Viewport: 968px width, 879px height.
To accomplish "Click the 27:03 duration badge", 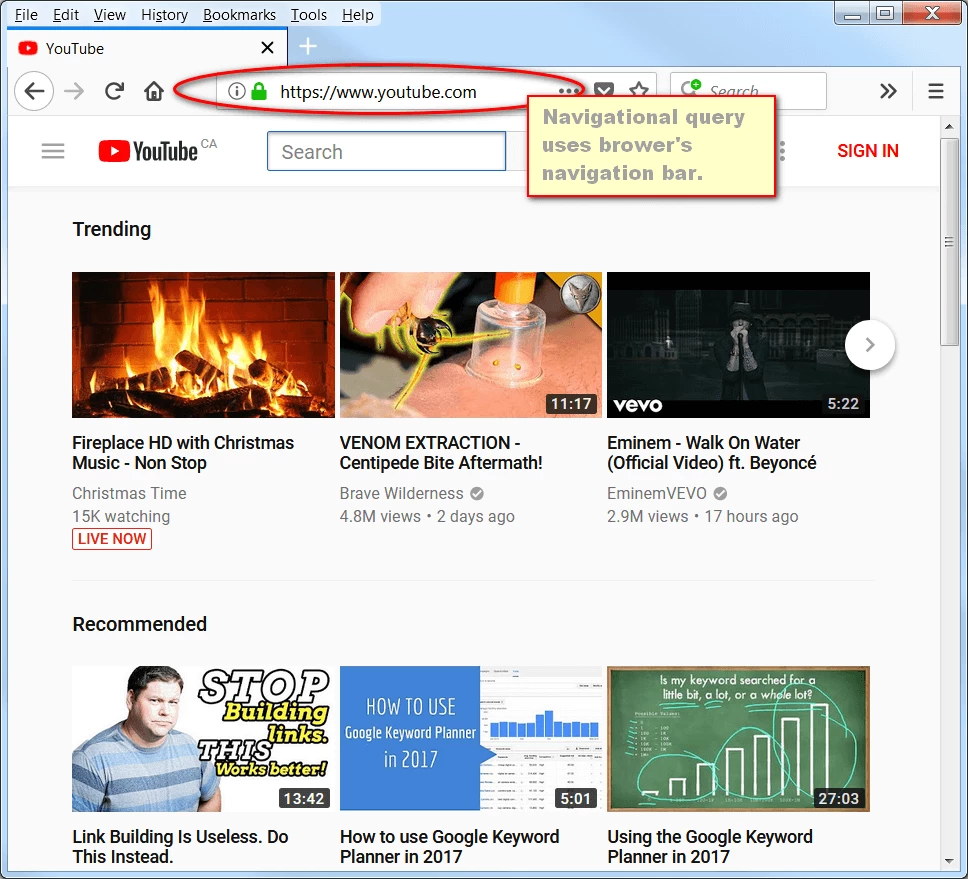I will click(x=838, y=798).
